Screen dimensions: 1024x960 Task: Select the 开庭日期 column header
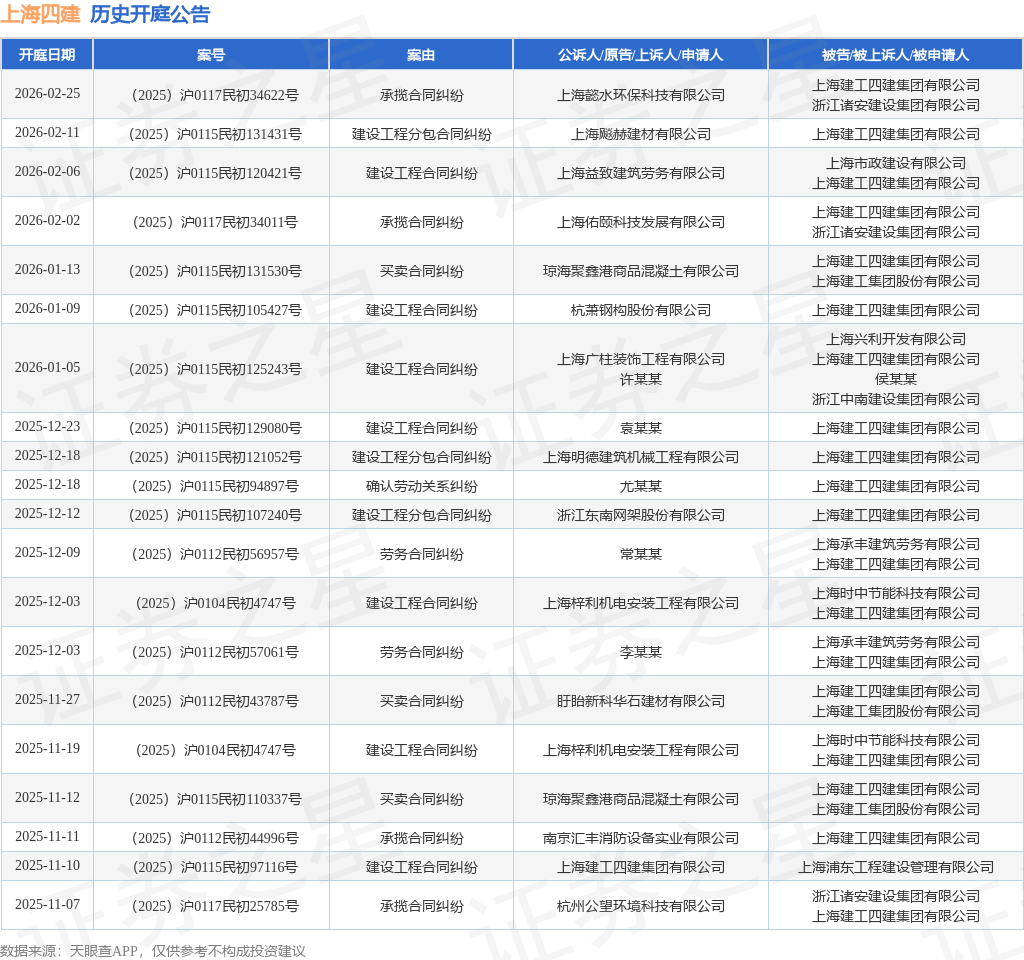(x=47, y=55)
